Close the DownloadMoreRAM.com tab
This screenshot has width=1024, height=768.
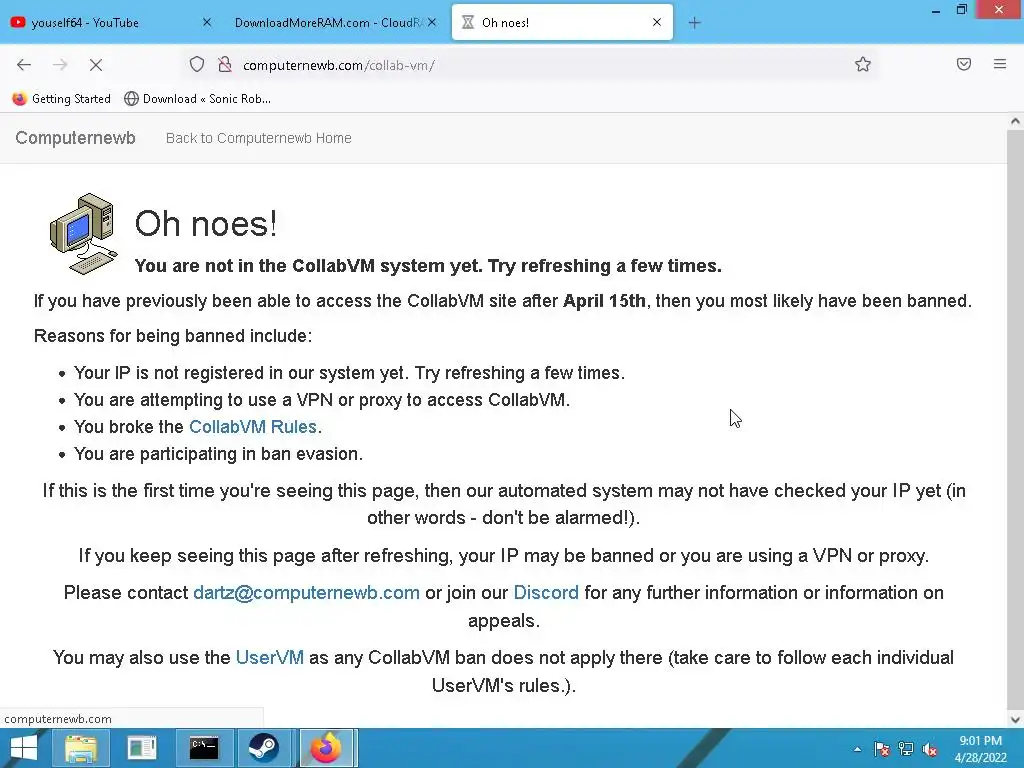(x=432, y=22)
